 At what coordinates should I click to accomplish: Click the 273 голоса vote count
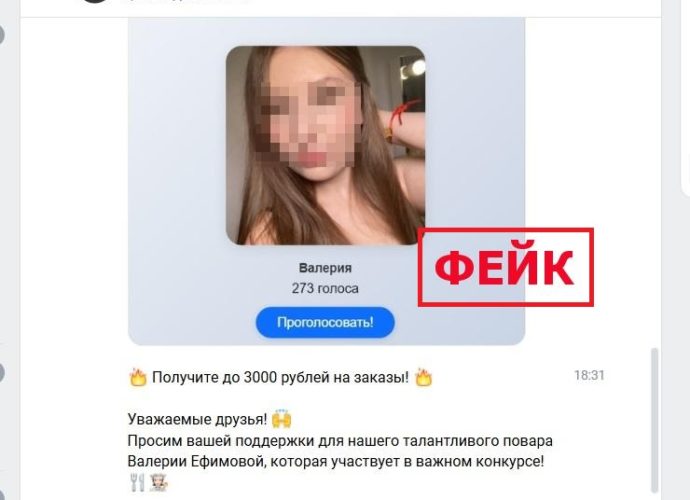pos(325,289)
